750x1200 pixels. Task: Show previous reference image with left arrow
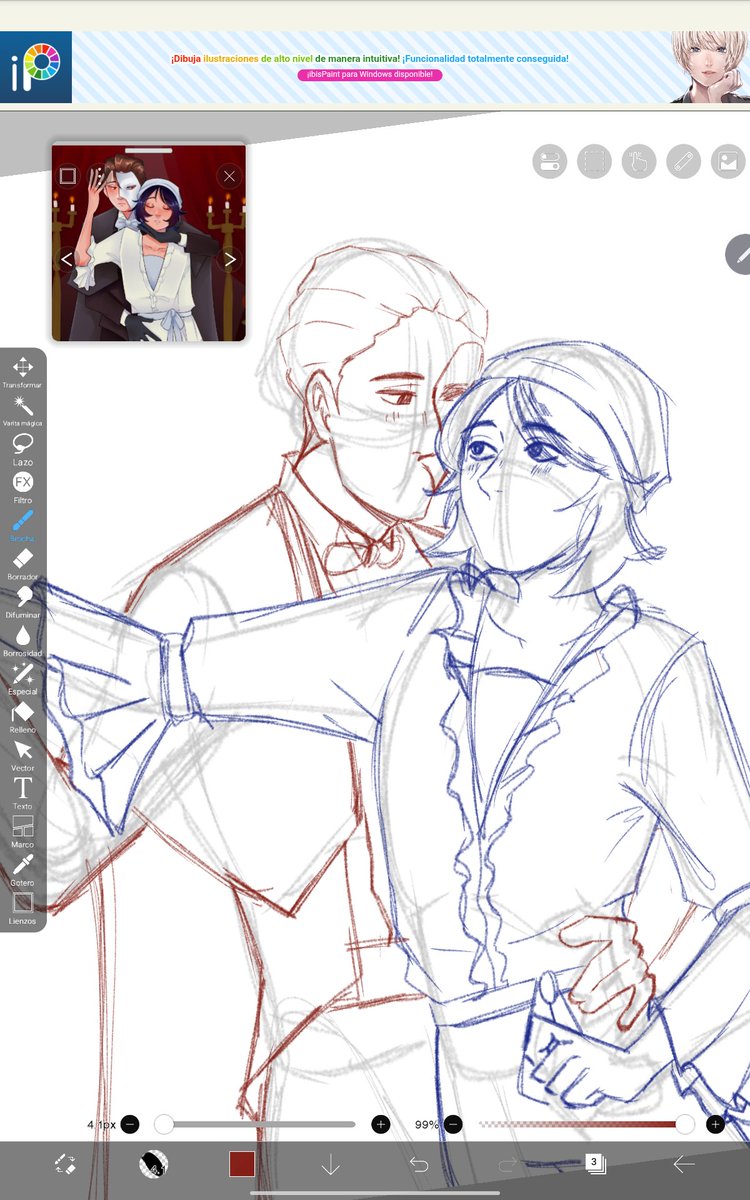[67, 260]
